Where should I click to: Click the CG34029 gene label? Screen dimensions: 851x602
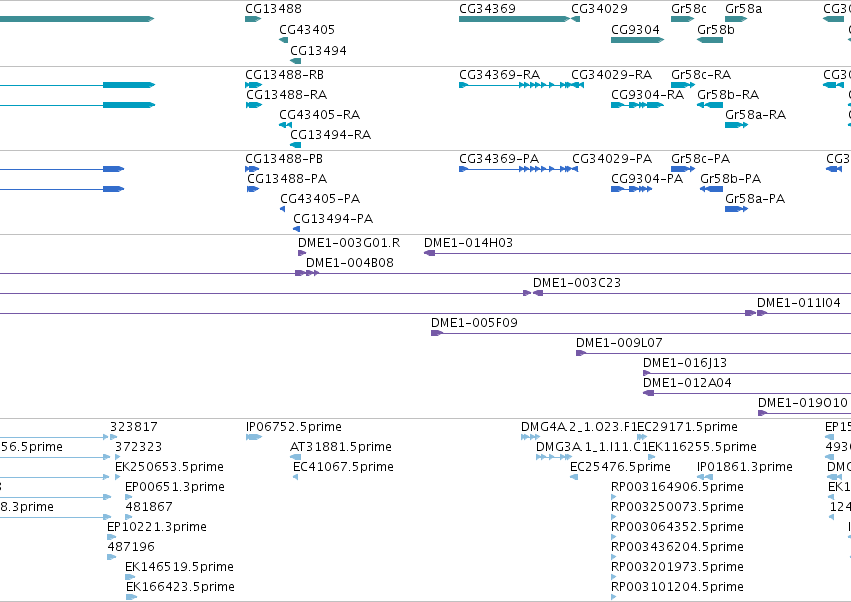tap(599, 9)
